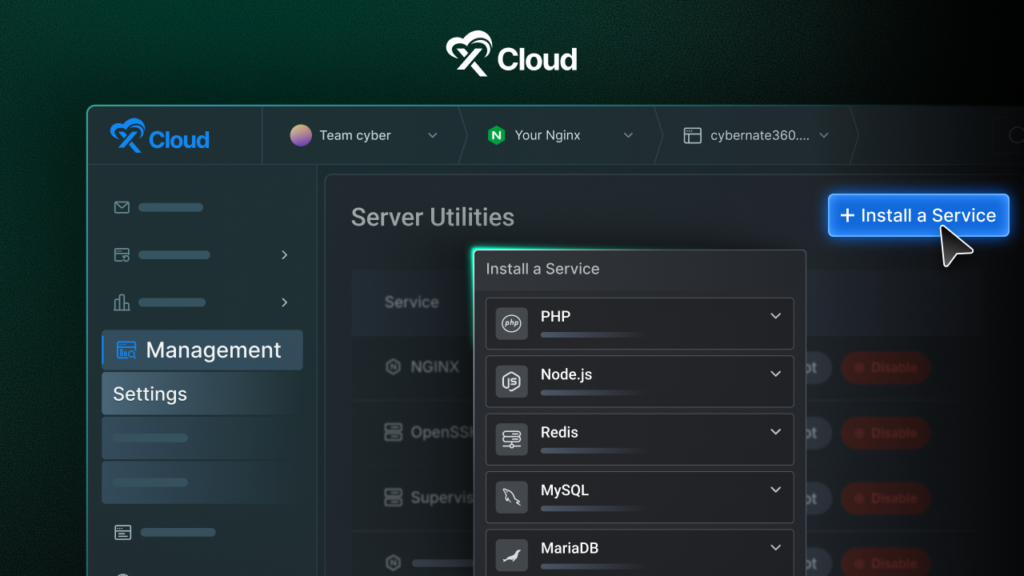Click the first blank submenu item below Settings

[202, 438]
